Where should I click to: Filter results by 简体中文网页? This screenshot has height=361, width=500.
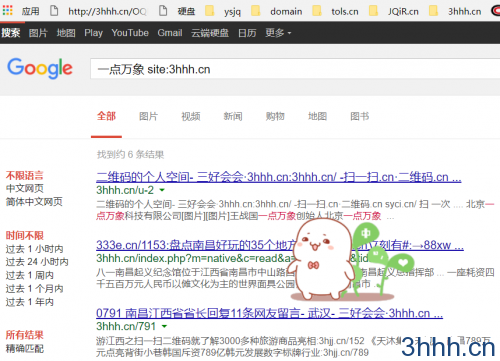pyautogui.click(x=34, y=202)
